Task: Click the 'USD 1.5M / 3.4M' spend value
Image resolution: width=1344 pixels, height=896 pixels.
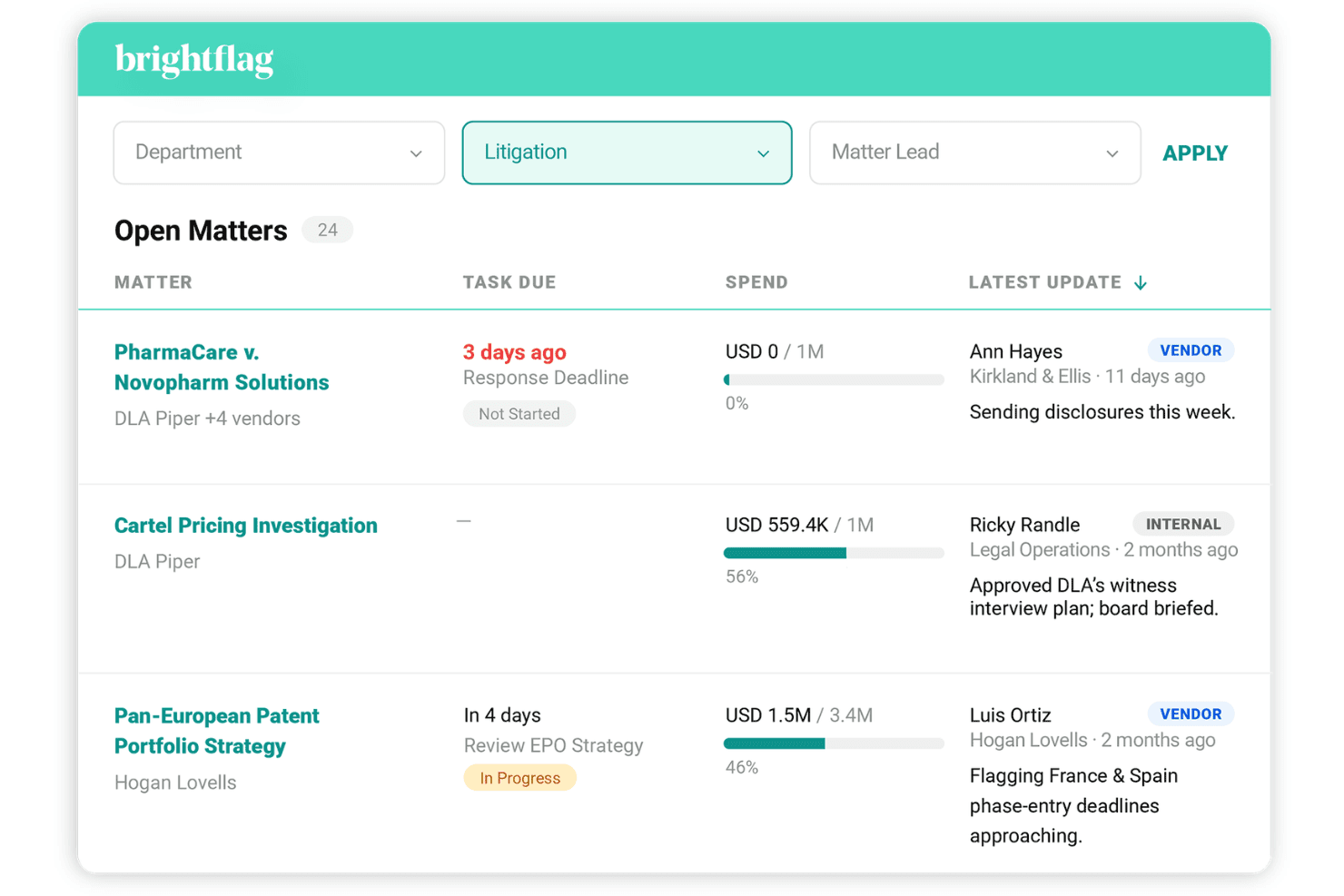Action: click(x=799, y=715)
